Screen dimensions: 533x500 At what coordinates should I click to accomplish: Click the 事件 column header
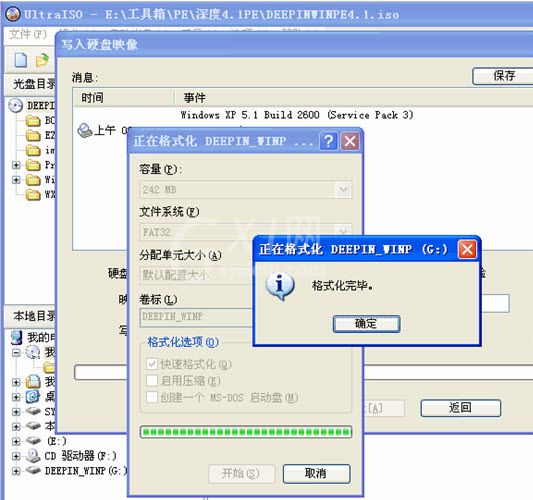[x=354, y=98]
